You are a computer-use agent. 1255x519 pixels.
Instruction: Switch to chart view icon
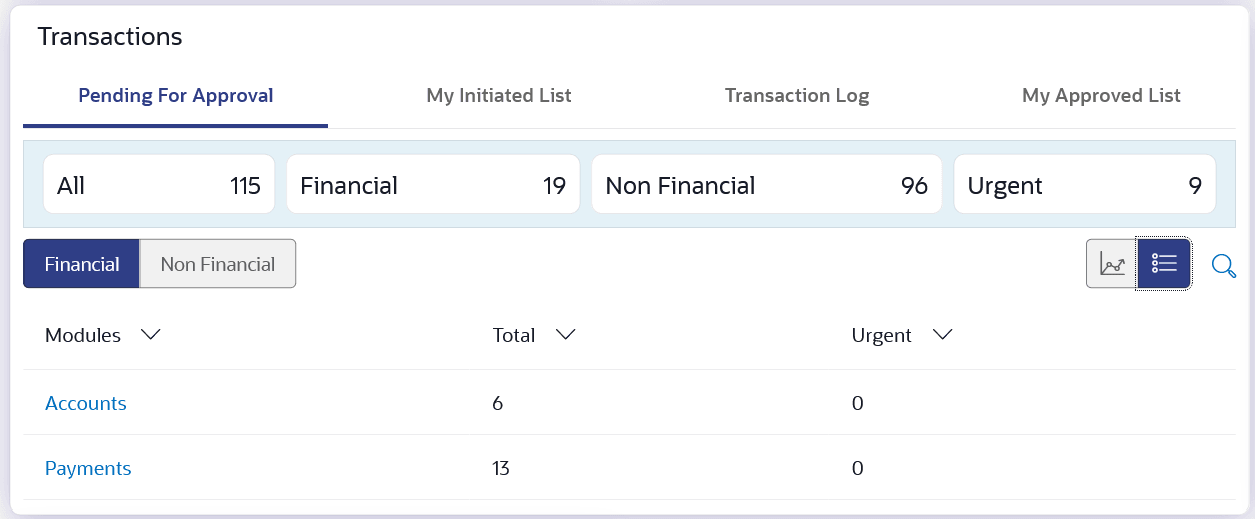(1112, 264)
